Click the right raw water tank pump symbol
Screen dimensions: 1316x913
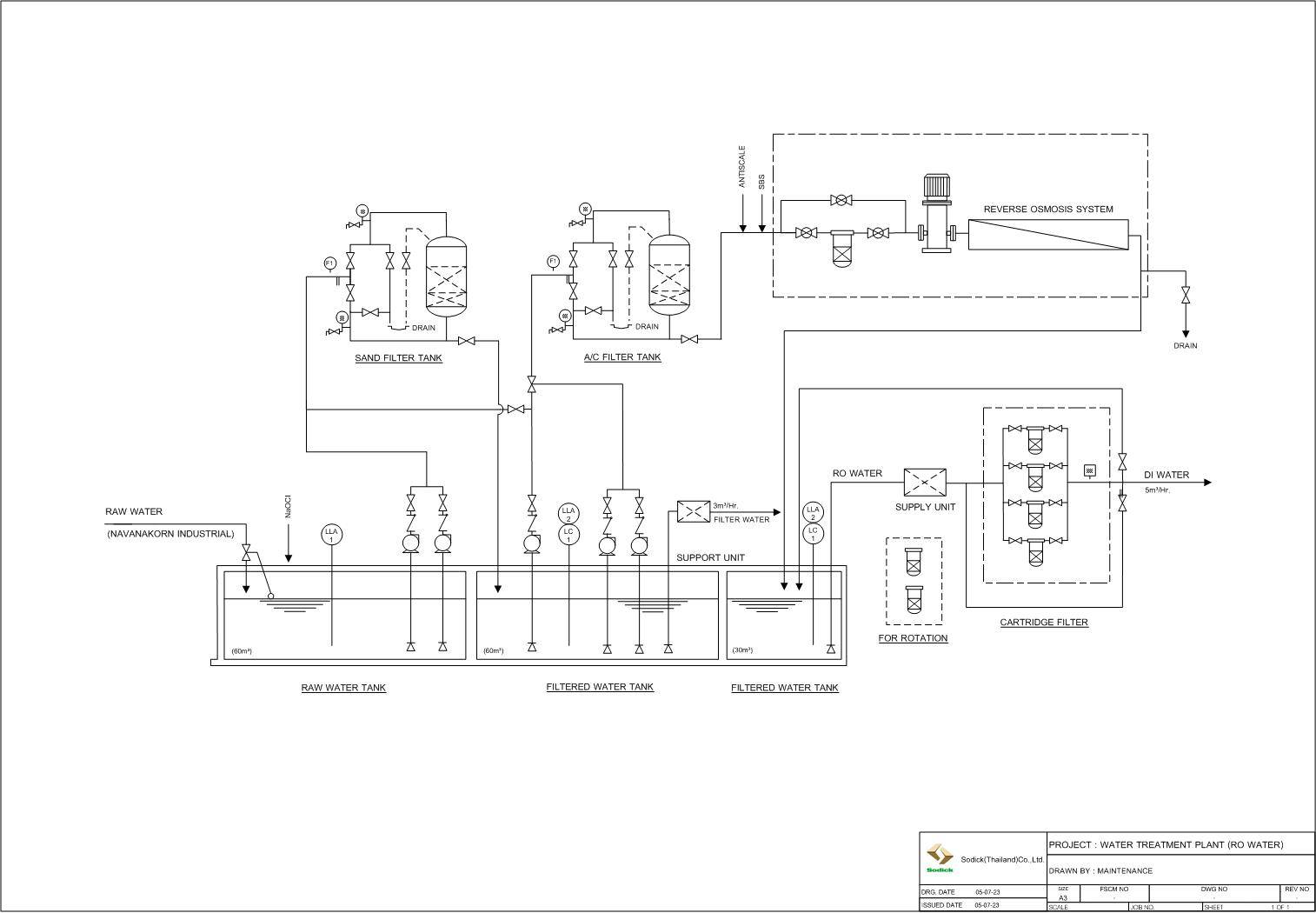[442, 543]
